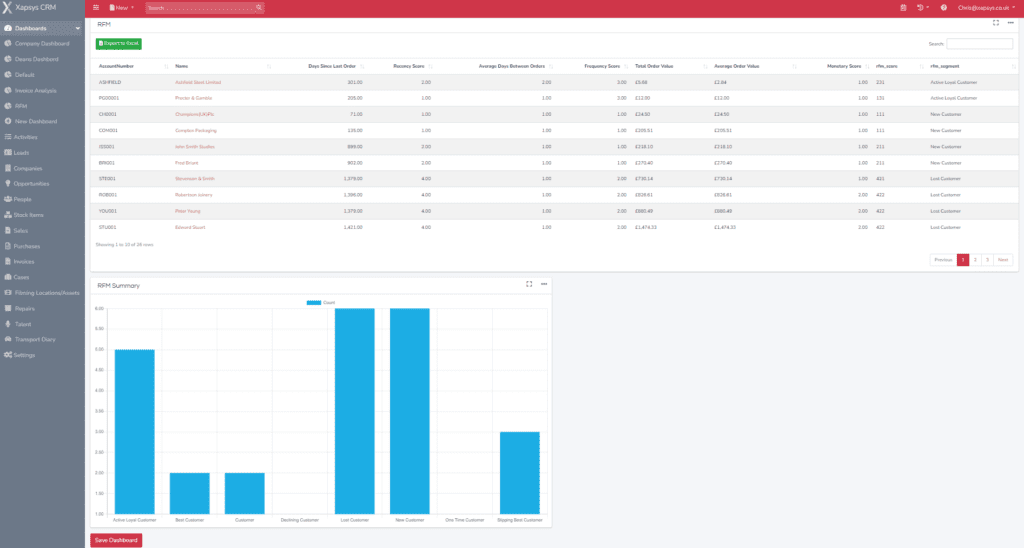This screenshot has height=548, width=1024.
Task: Open the Compton Packaging link
Action: coord(196,131)
